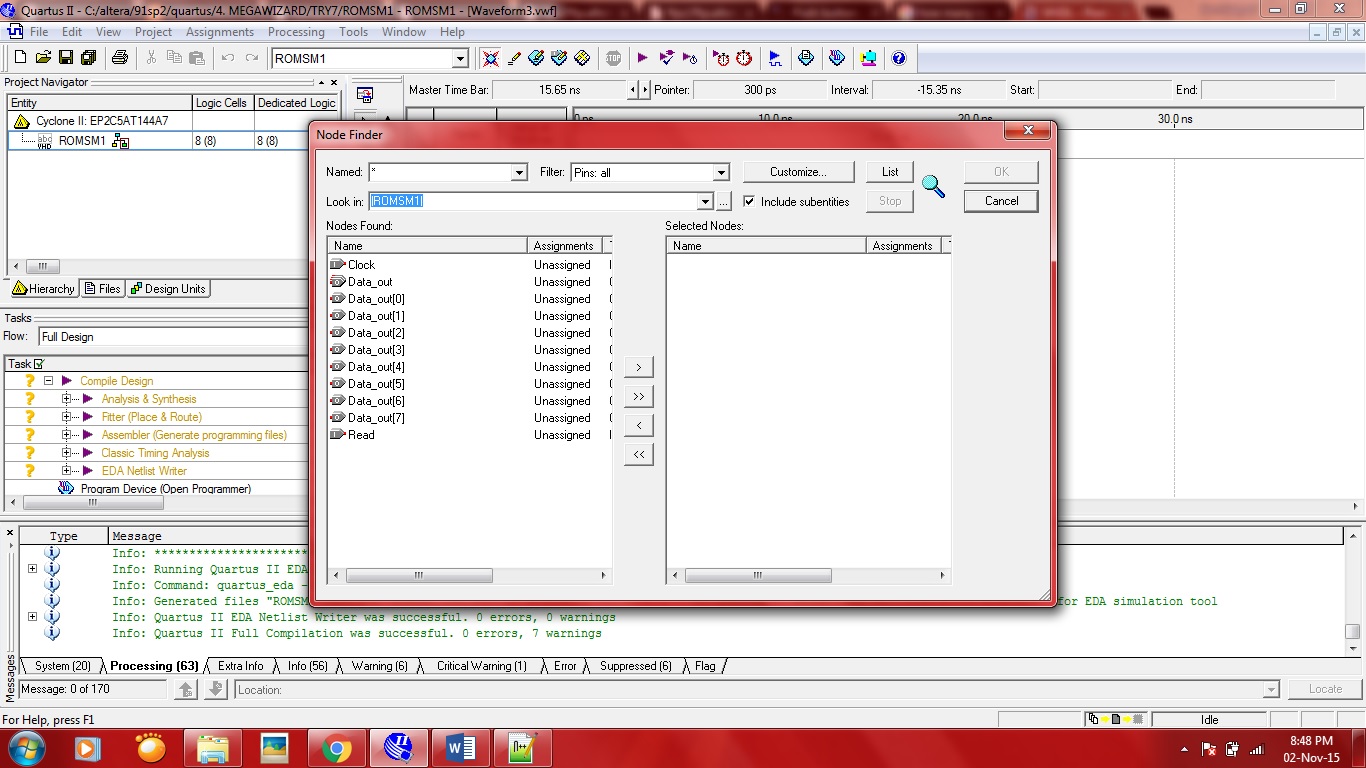Viewport: 1366px width, 768px height.
Task: Click the >> button to add all nodes
Action: click(x=638, y=397)
